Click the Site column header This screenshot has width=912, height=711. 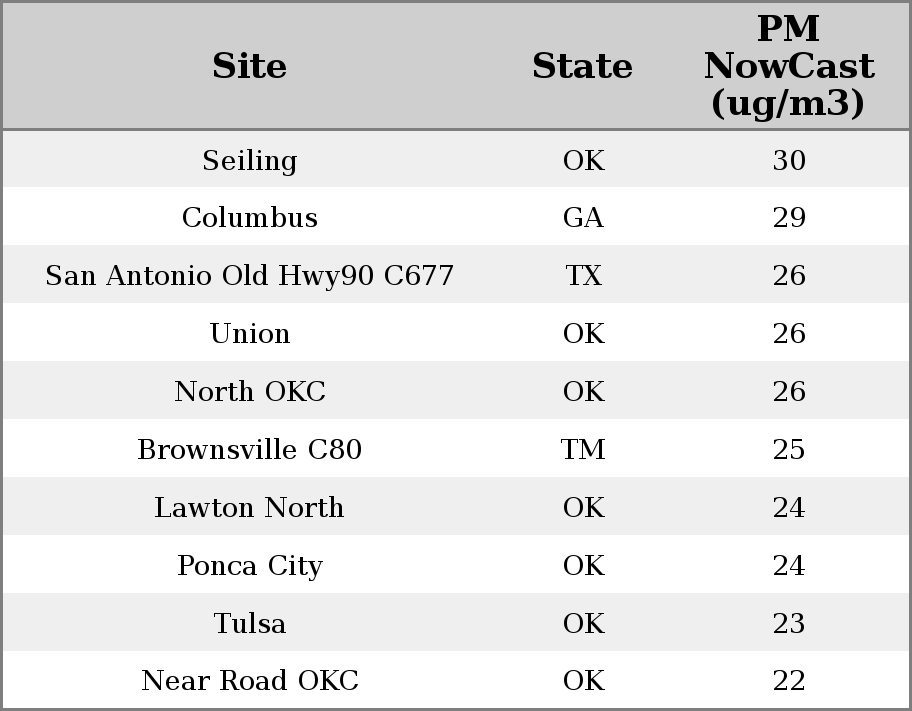(250, 66)
